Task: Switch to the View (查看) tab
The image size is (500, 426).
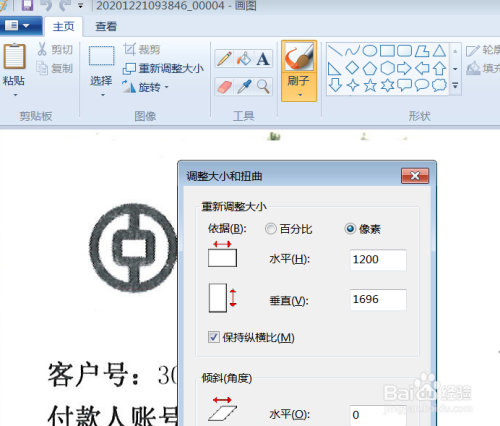Action: coord(106,26)
